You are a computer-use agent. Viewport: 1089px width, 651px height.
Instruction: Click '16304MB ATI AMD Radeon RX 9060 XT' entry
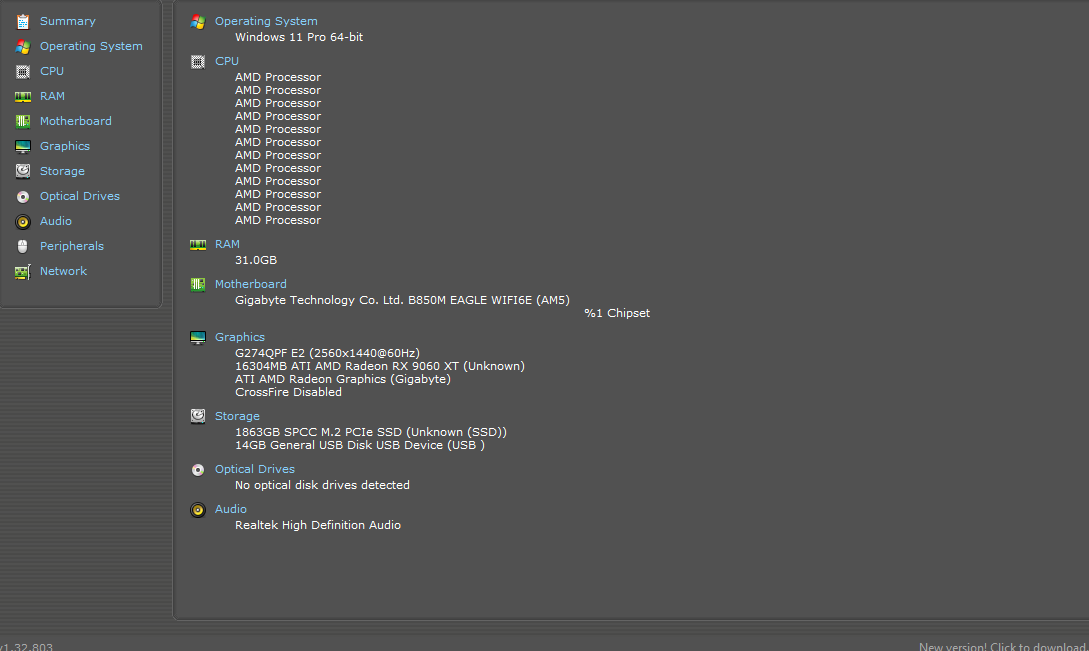[x=380, y=366]
